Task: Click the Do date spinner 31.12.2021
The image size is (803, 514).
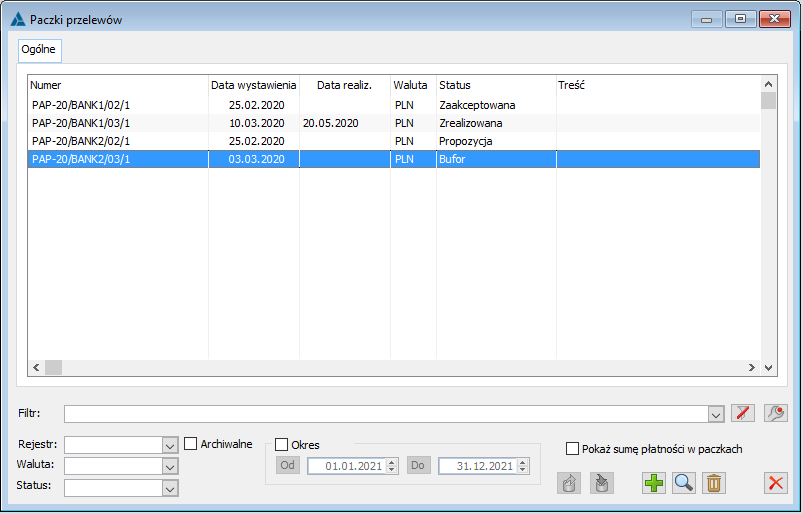Action: coord(523,466)
